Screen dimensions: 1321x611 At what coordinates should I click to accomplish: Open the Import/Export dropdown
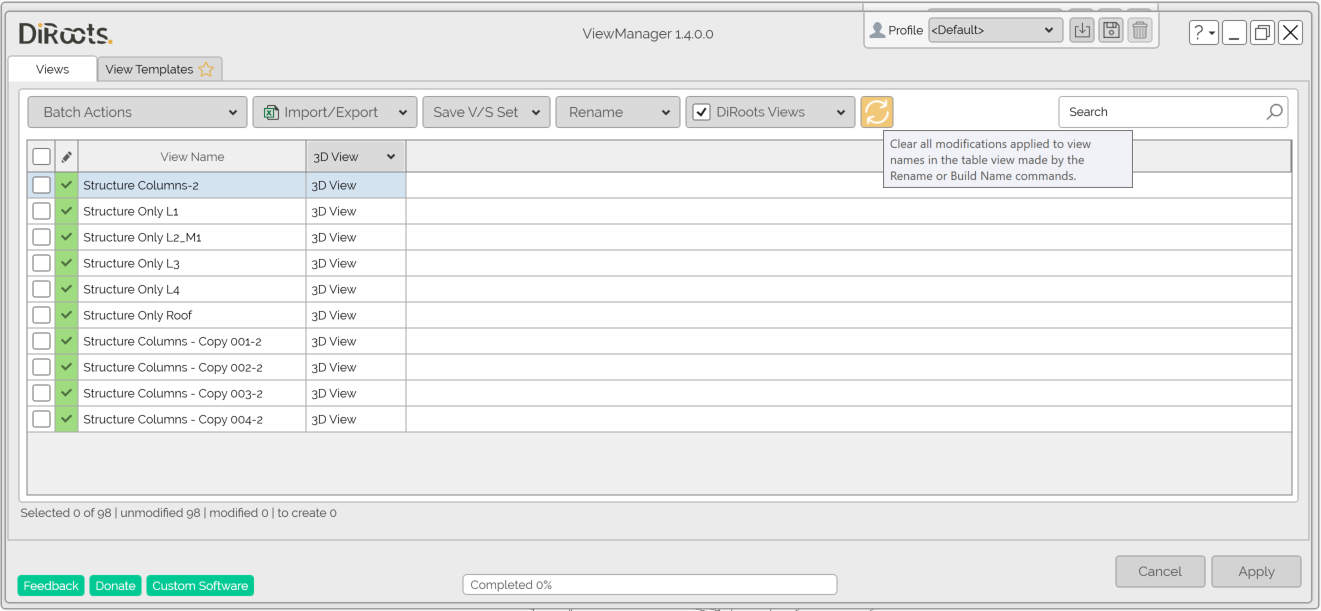(335, 112)
